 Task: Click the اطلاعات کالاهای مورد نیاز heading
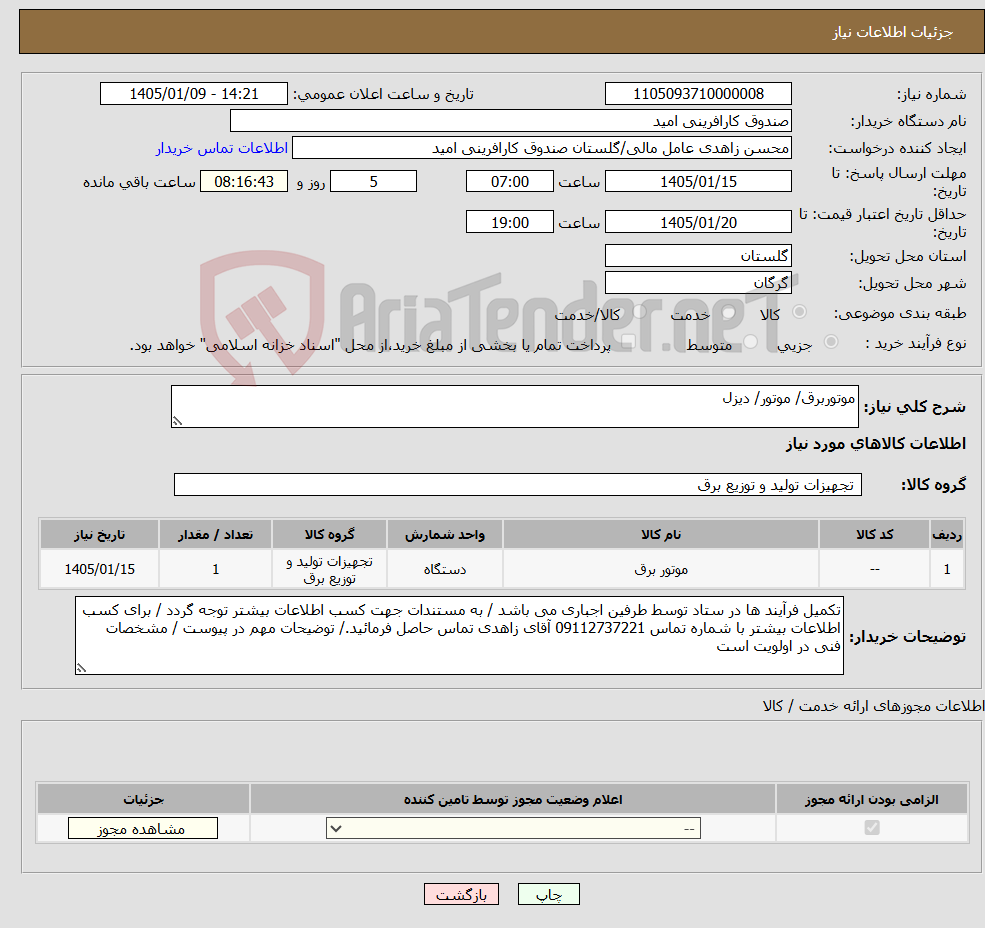[876, 444]
